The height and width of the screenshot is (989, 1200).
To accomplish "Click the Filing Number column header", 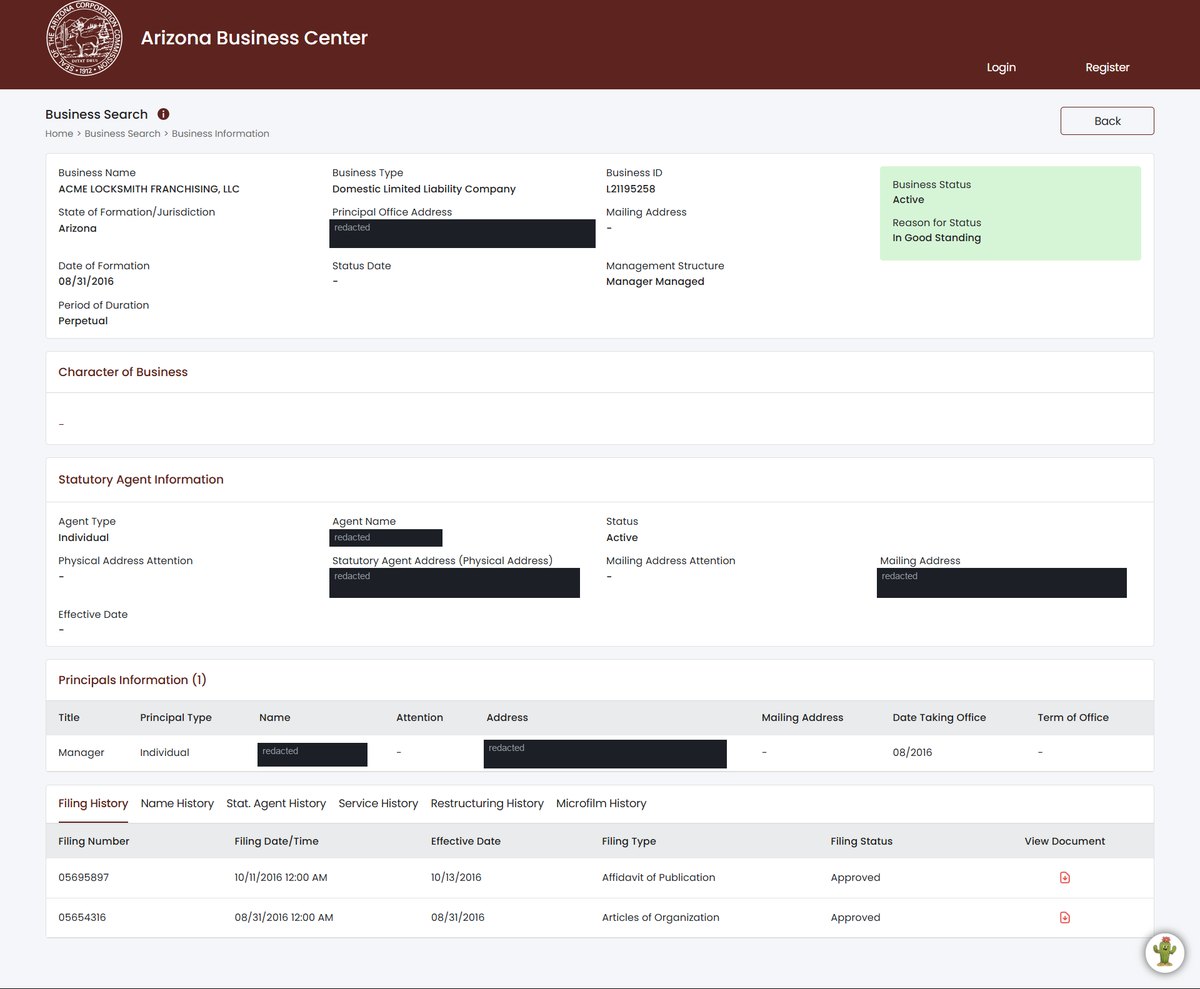I will (94, 841).
